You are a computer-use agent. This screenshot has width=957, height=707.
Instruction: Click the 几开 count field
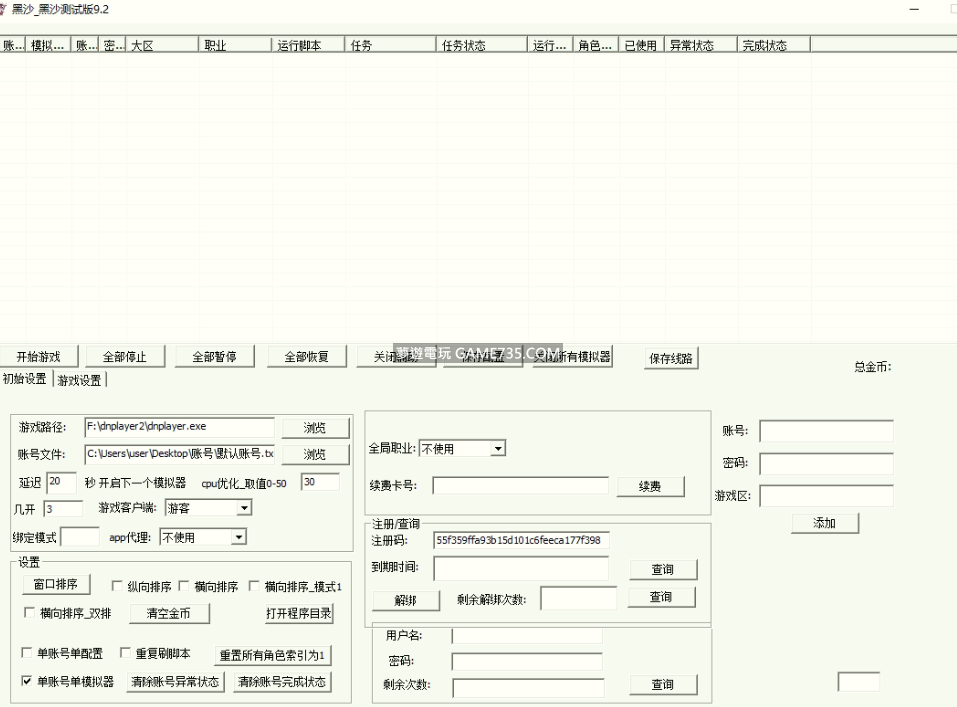pyautogui.click(x=63, y=509)
